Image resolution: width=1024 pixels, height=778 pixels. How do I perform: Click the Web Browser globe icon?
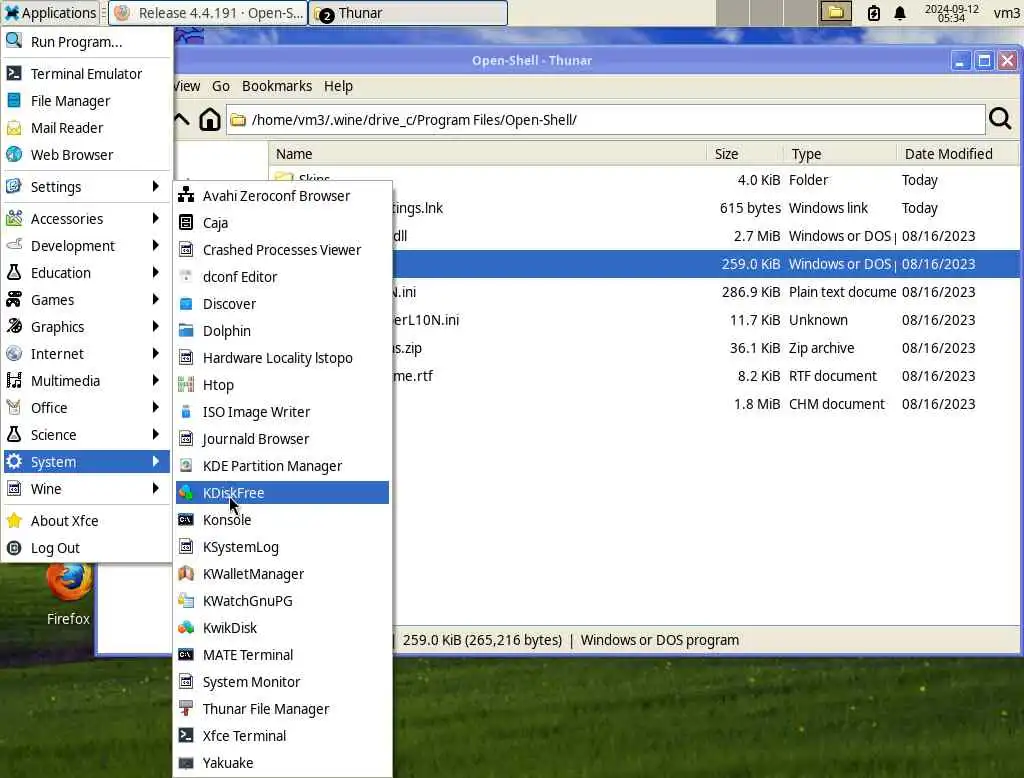tap(14, 154)
